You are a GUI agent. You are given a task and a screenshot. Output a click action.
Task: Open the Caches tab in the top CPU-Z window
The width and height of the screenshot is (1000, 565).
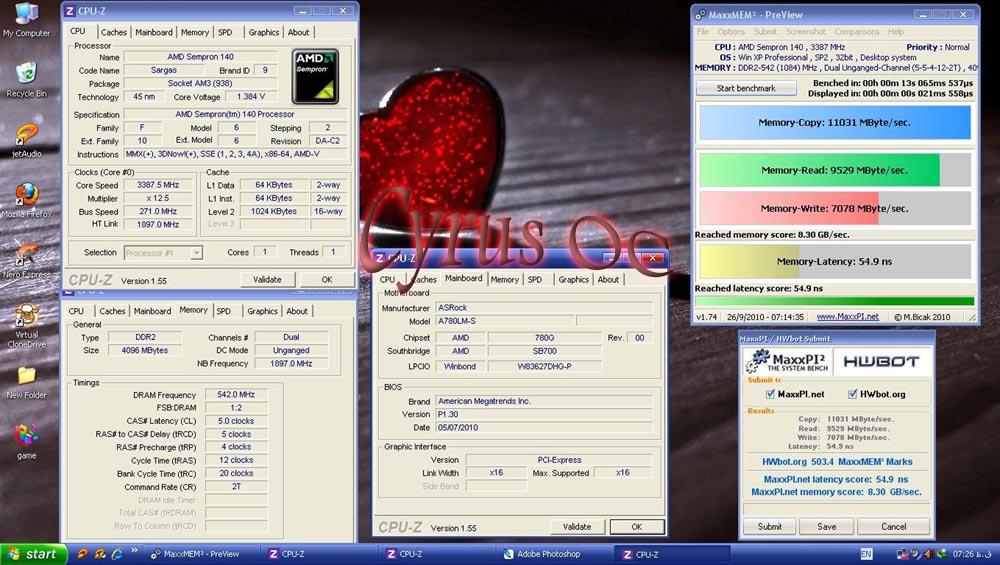114,32
